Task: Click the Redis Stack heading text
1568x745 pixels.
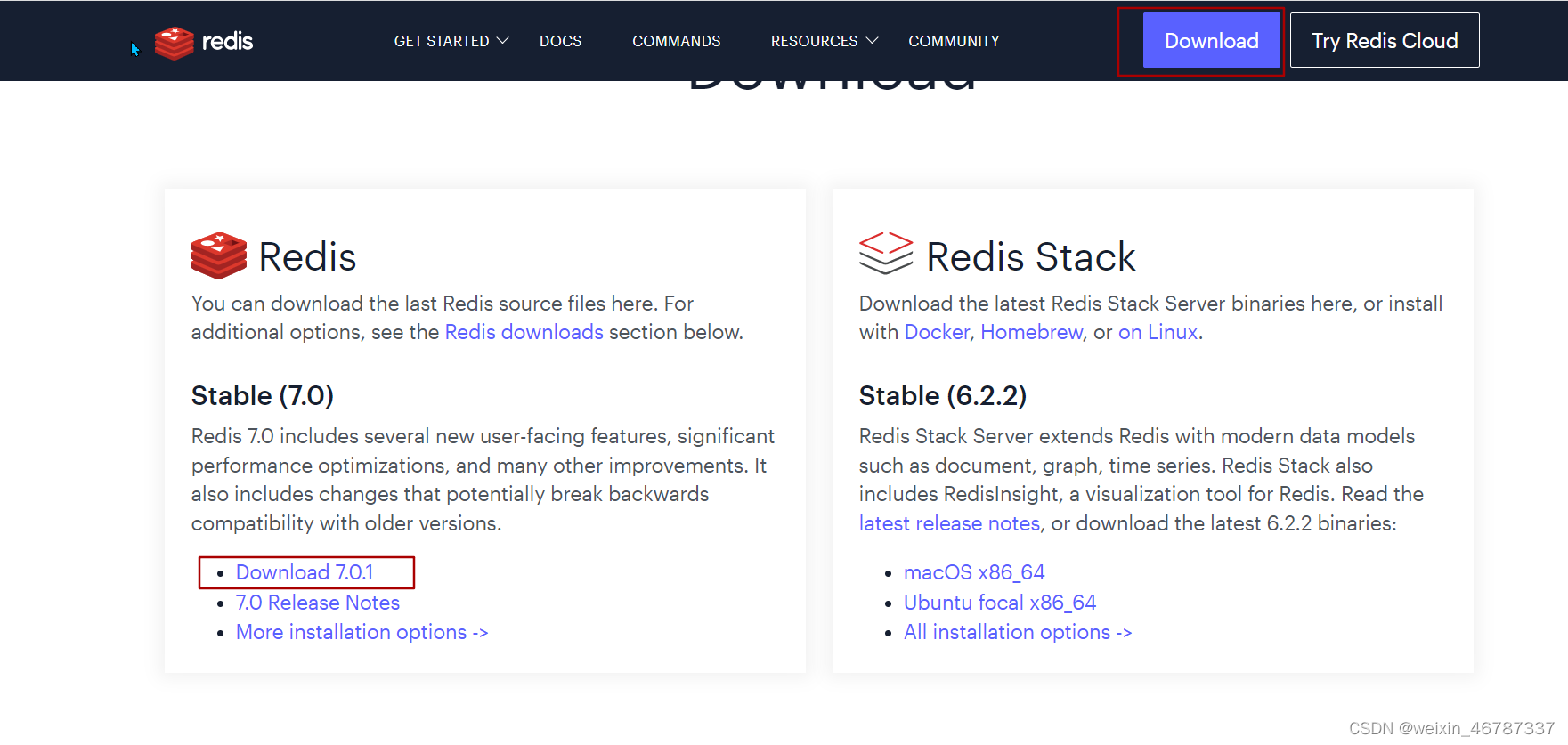Action: [x=1031, y=257]
